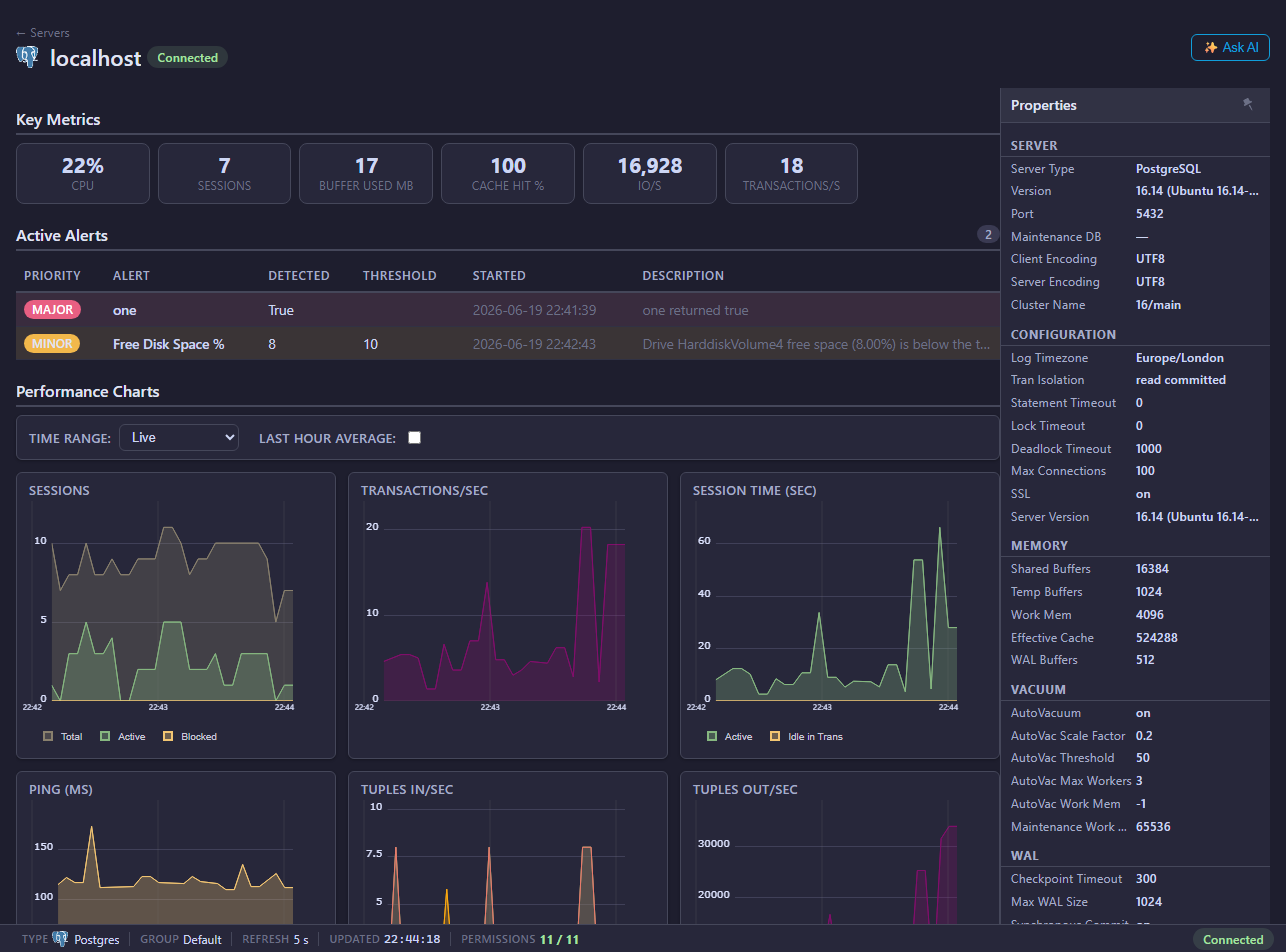Screen dimensions: 1286x952
Task: Toggle Idle in Trans legend swatch
Action: [775, 736]
